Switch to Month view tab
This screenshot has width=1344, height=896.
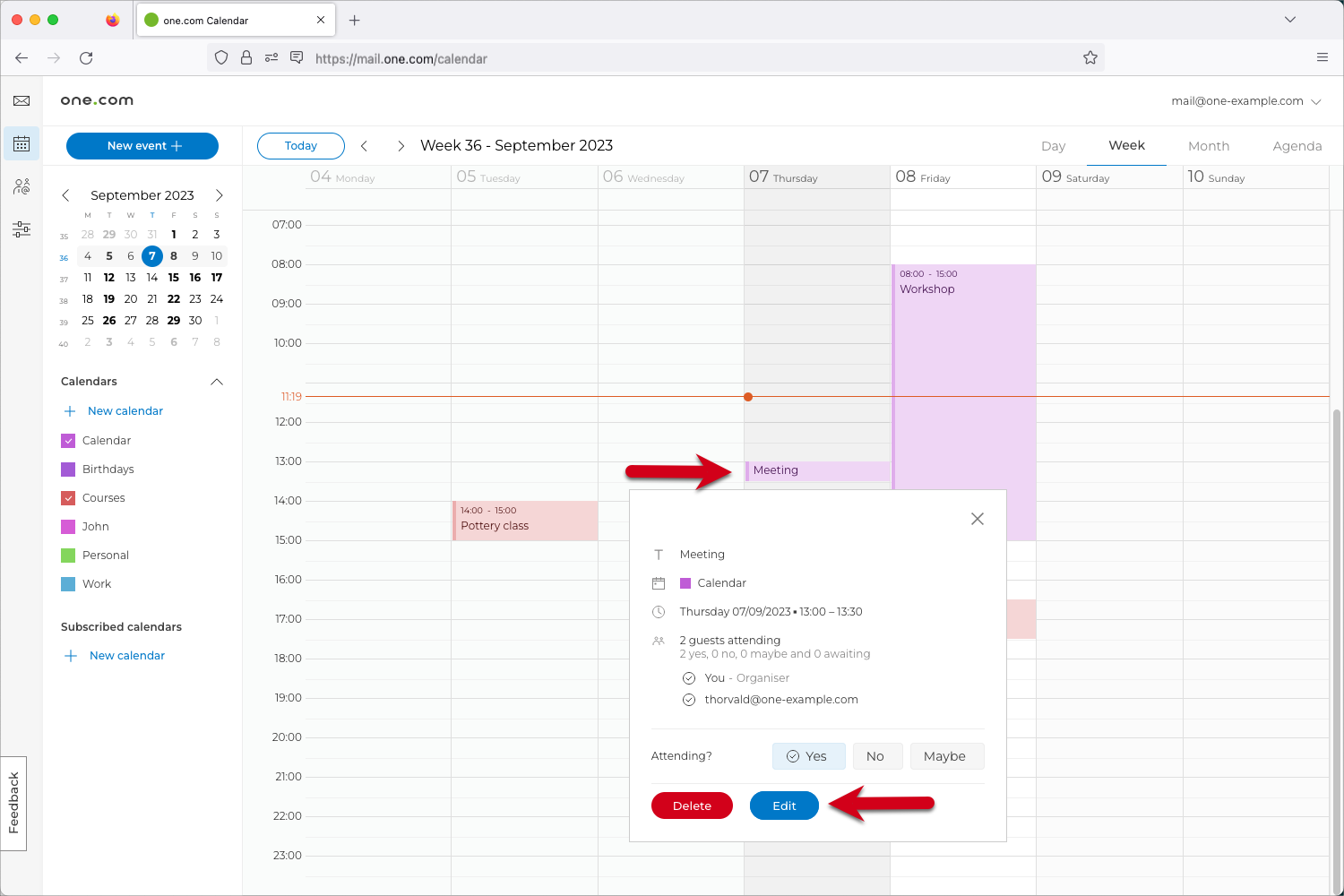[x=1208, y=146]
